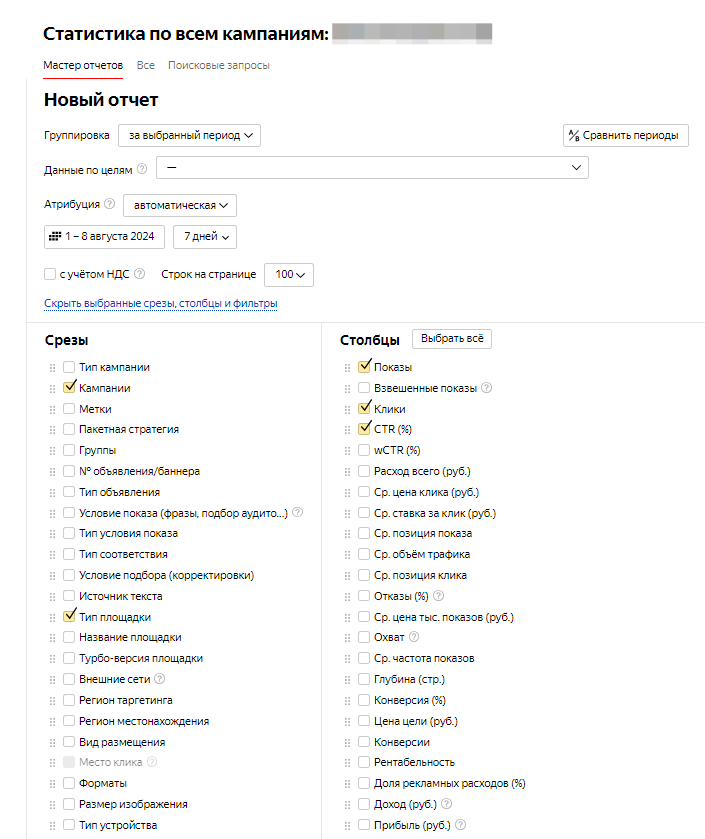Check Ср. цена клика (руб.) column

pos(364,492)
